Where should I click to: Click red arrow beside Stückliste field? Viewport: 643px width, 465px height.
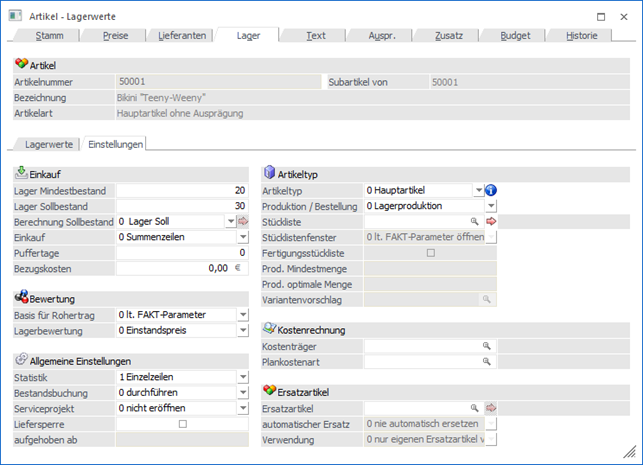pyautogui.click(x=491, y=221)
